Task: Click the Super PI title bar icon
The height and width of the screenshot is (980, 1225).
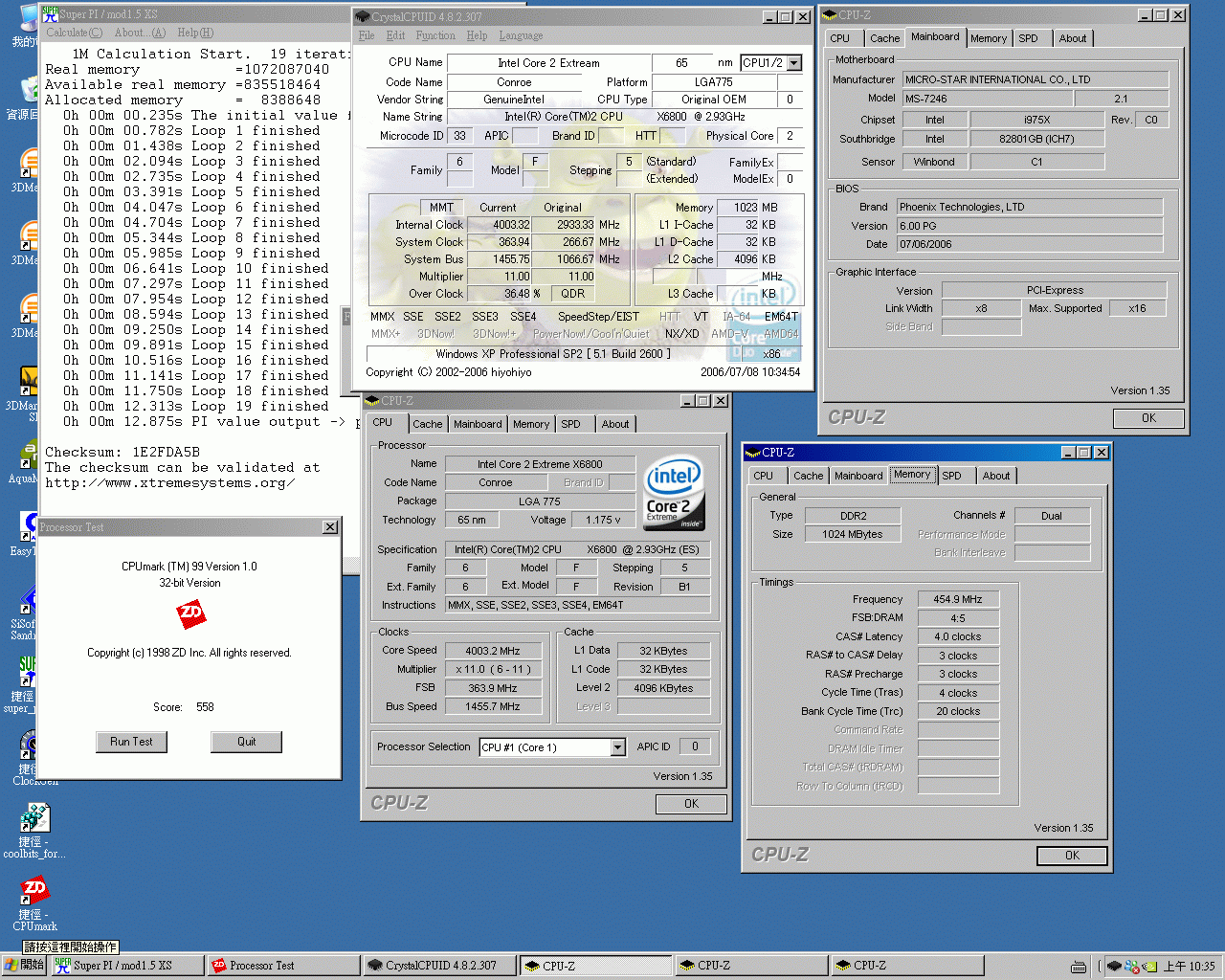Action: [50, 13]
